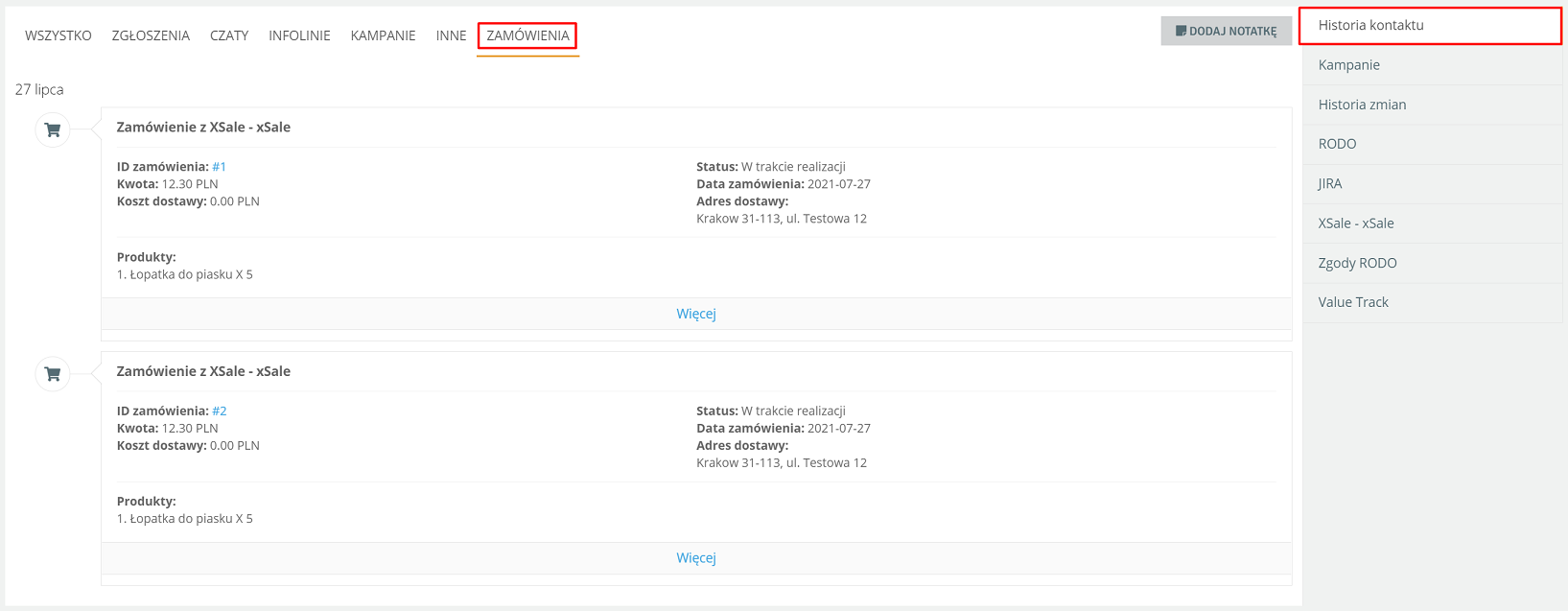Click the shopping cart icon for order #2
This screenshot has width=1568, height=611.
pos(53,374)
